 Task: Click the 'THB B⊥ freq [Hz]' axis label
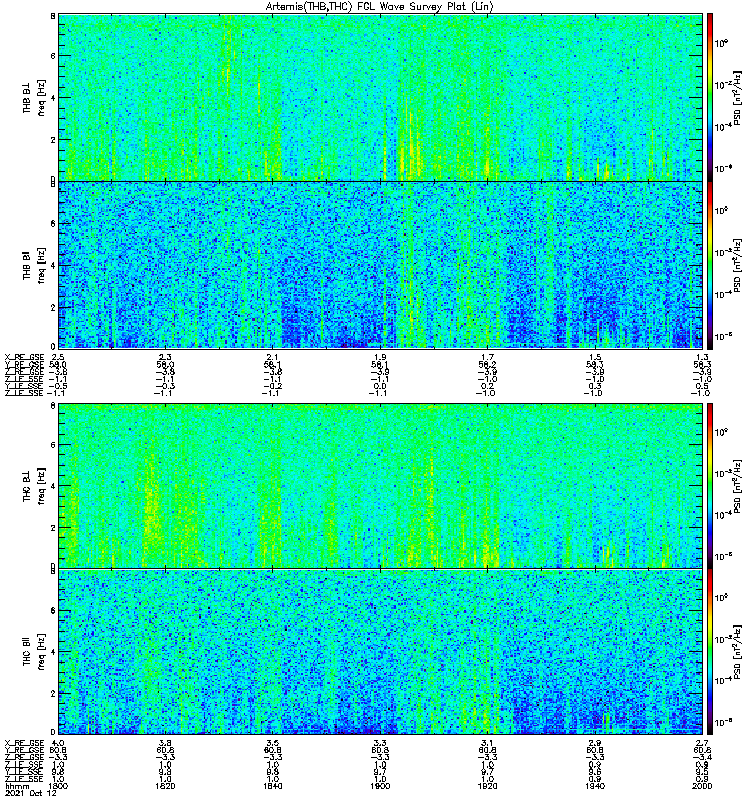point(34,97)
